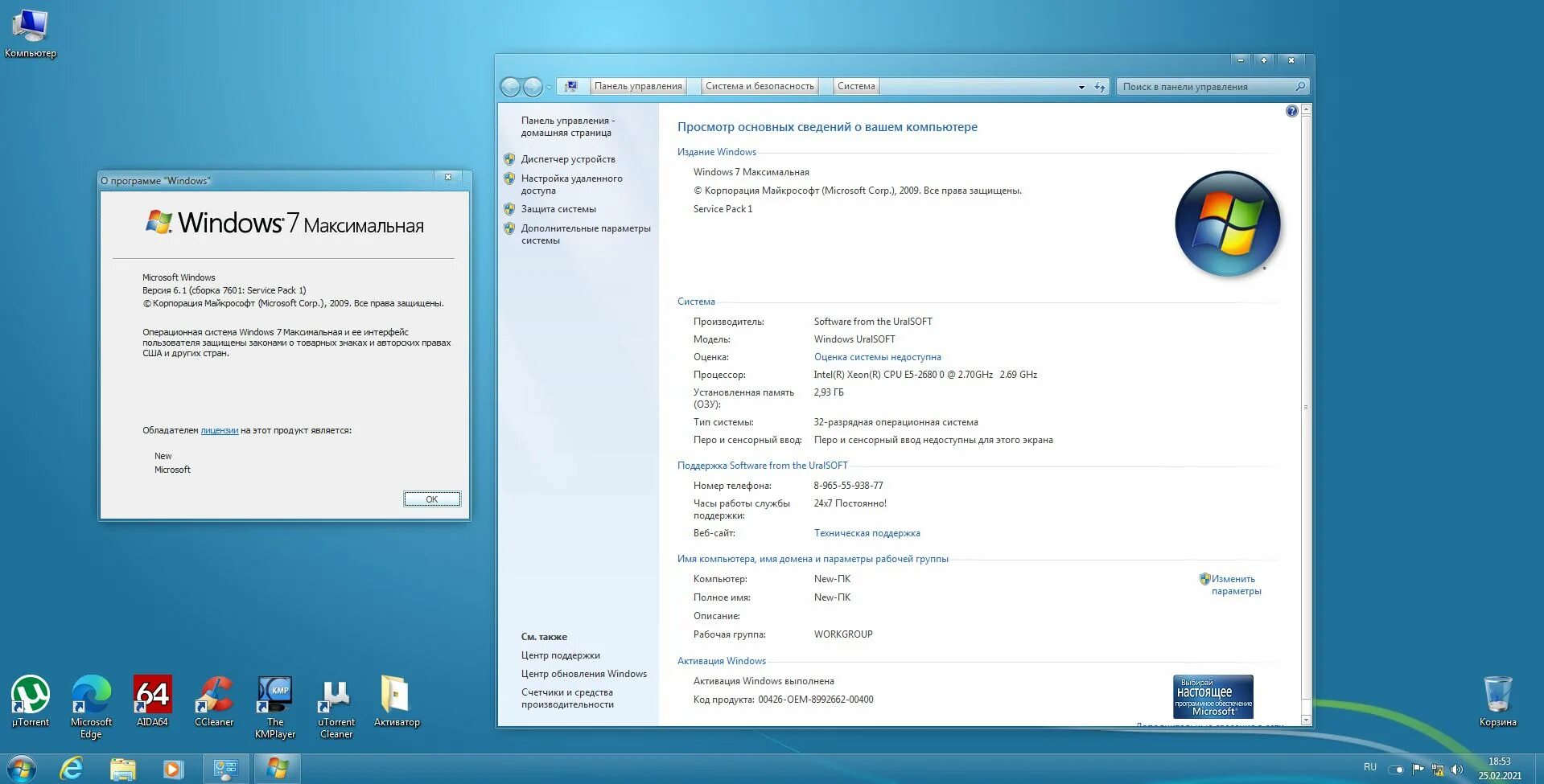Open the Start menu orb
The height and width of the screenshot is (784, 1544).
(22, 769)
